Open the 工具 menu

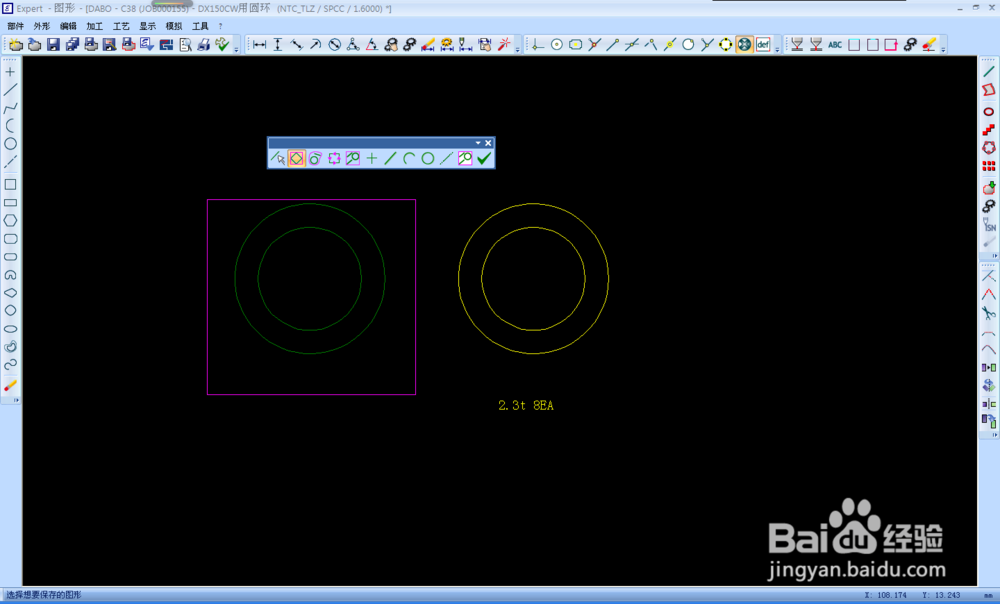(x=200, y=26)
